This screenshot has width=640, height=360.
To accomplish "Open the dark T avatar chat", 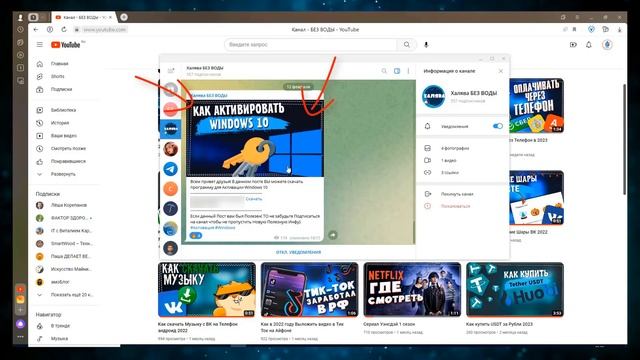I will point(170,209).
